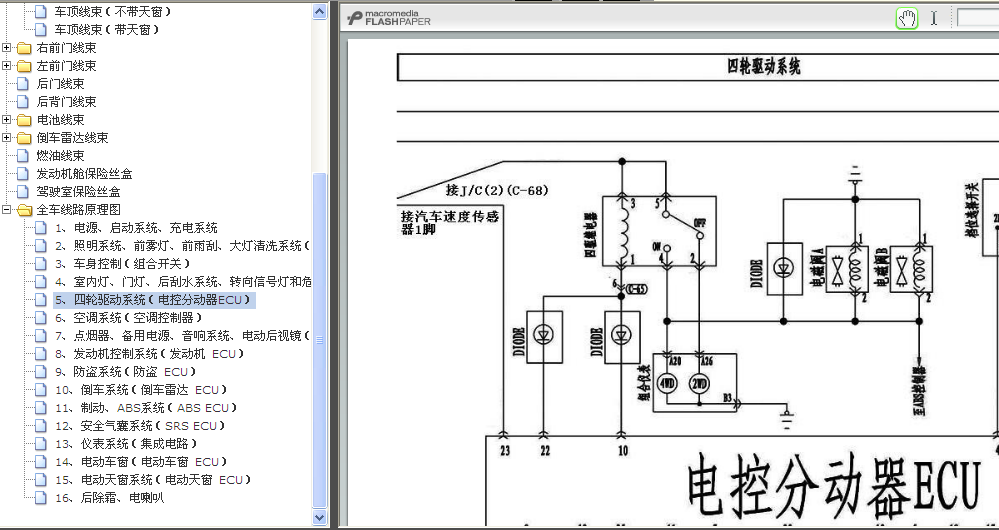The width and height of the screenshot is (999, 530).
Task: Click the 右前门线束 folder icon
Action: [x=24, y=48]
